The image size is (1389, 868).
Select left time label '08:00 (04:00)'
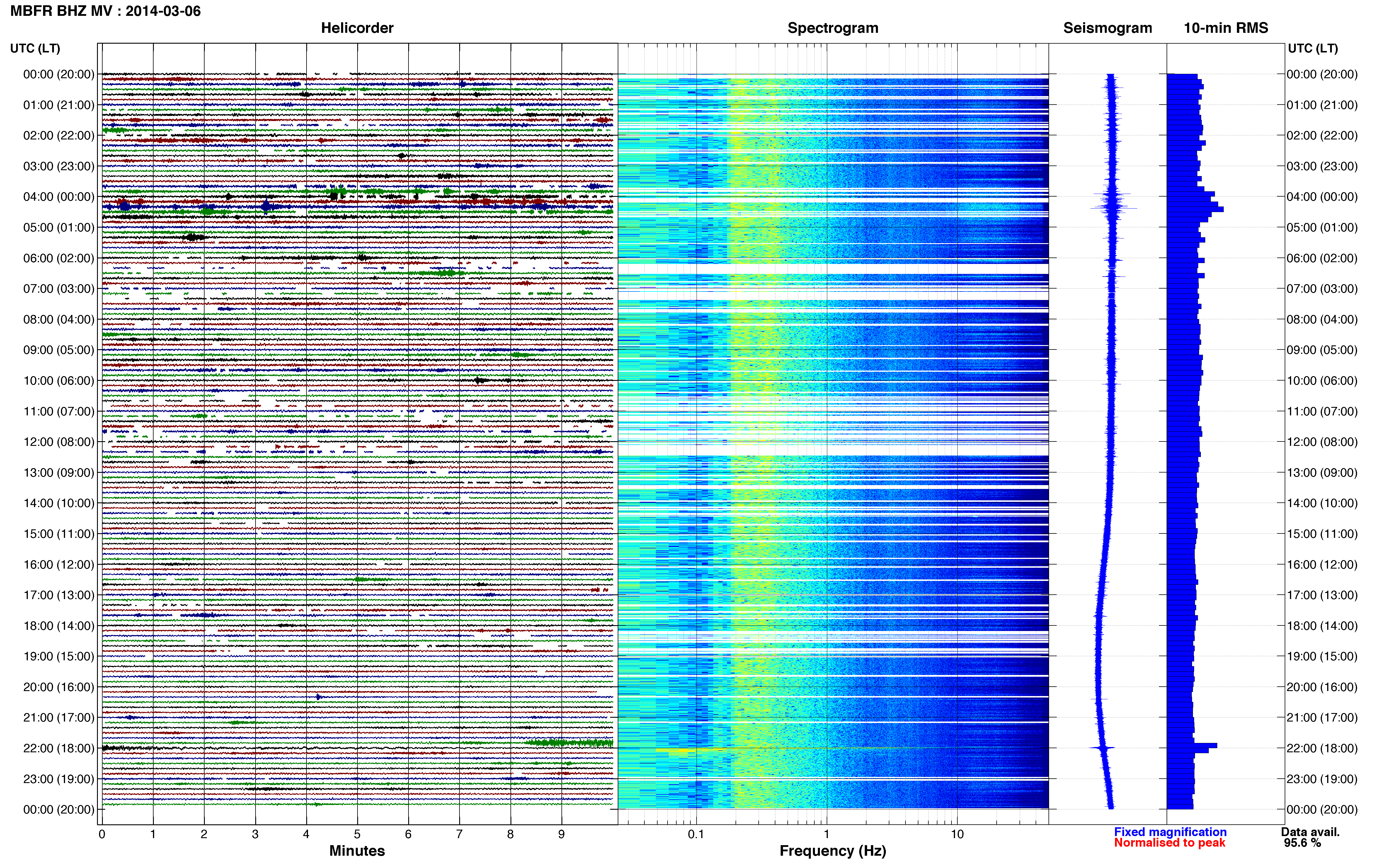coord(59,319)
